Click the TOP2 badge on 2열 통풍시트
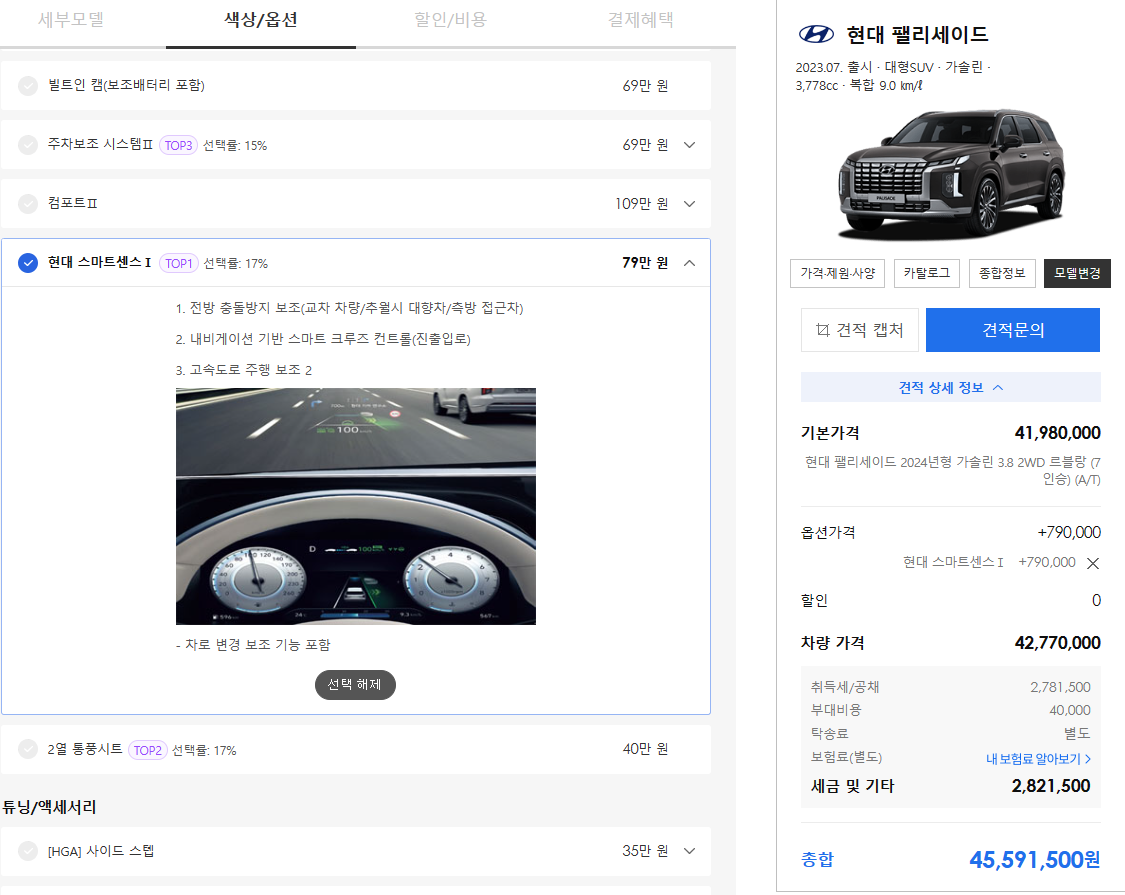Screen dimensions: 1125x895 [x=148, y=750]
